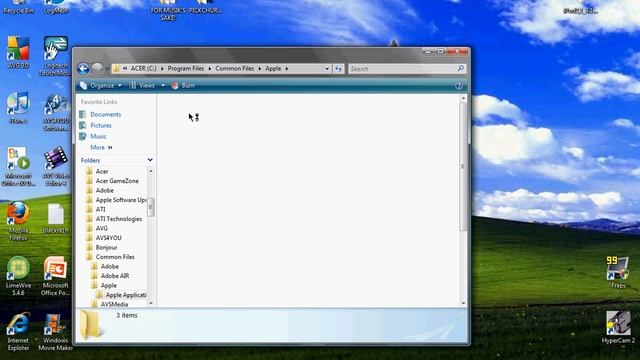
Task: Click the folder tree scrollbar thumb
Action: (x=151, y=207)
